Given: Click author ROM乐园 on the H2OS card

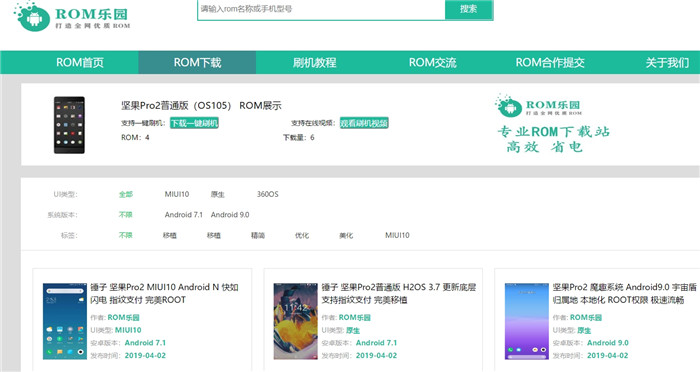Looking at the screenshot, I should (354, 318).
